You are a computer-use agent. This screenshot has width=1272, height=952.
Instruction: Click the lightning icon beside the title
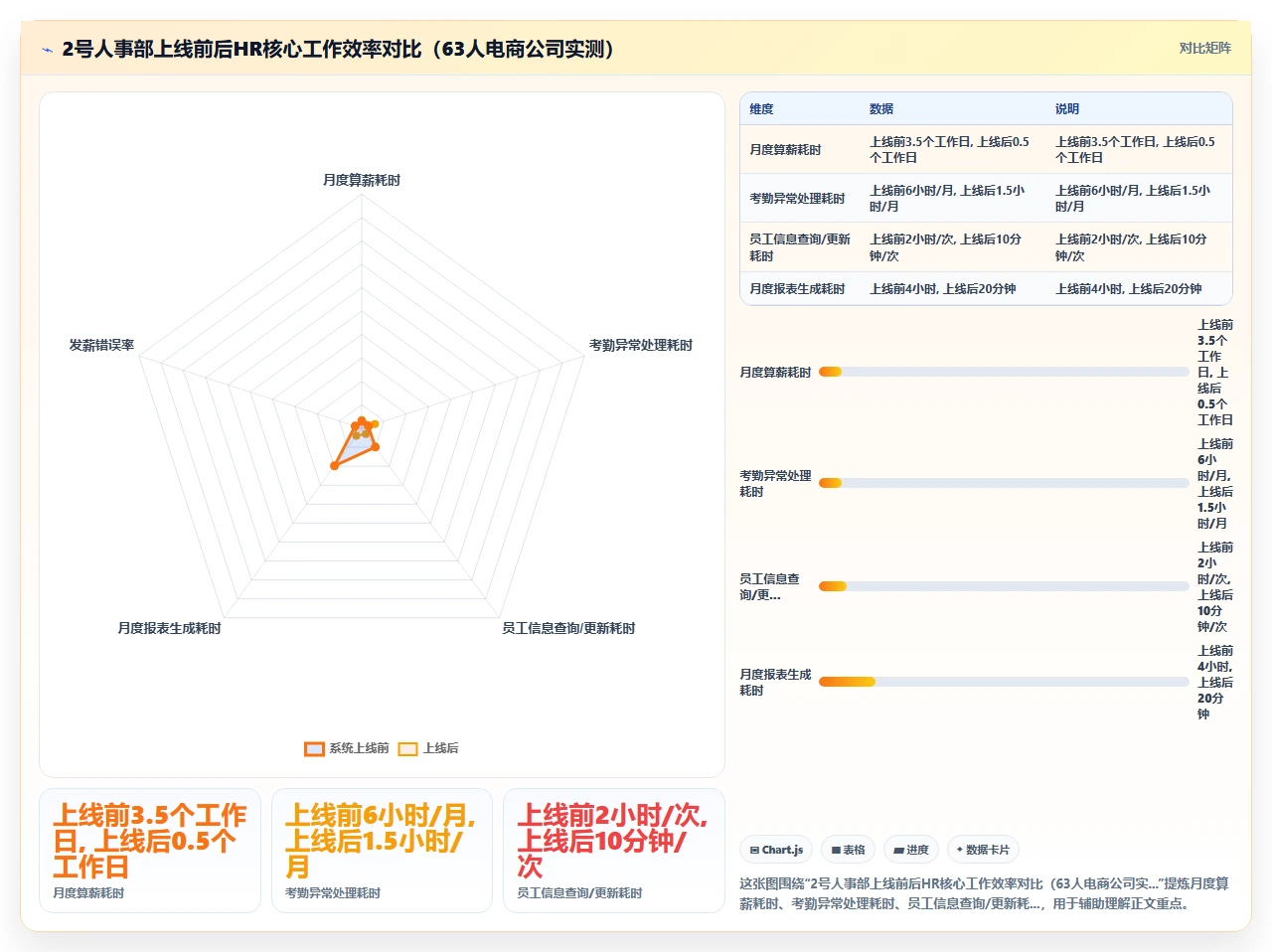pos(47,50)
